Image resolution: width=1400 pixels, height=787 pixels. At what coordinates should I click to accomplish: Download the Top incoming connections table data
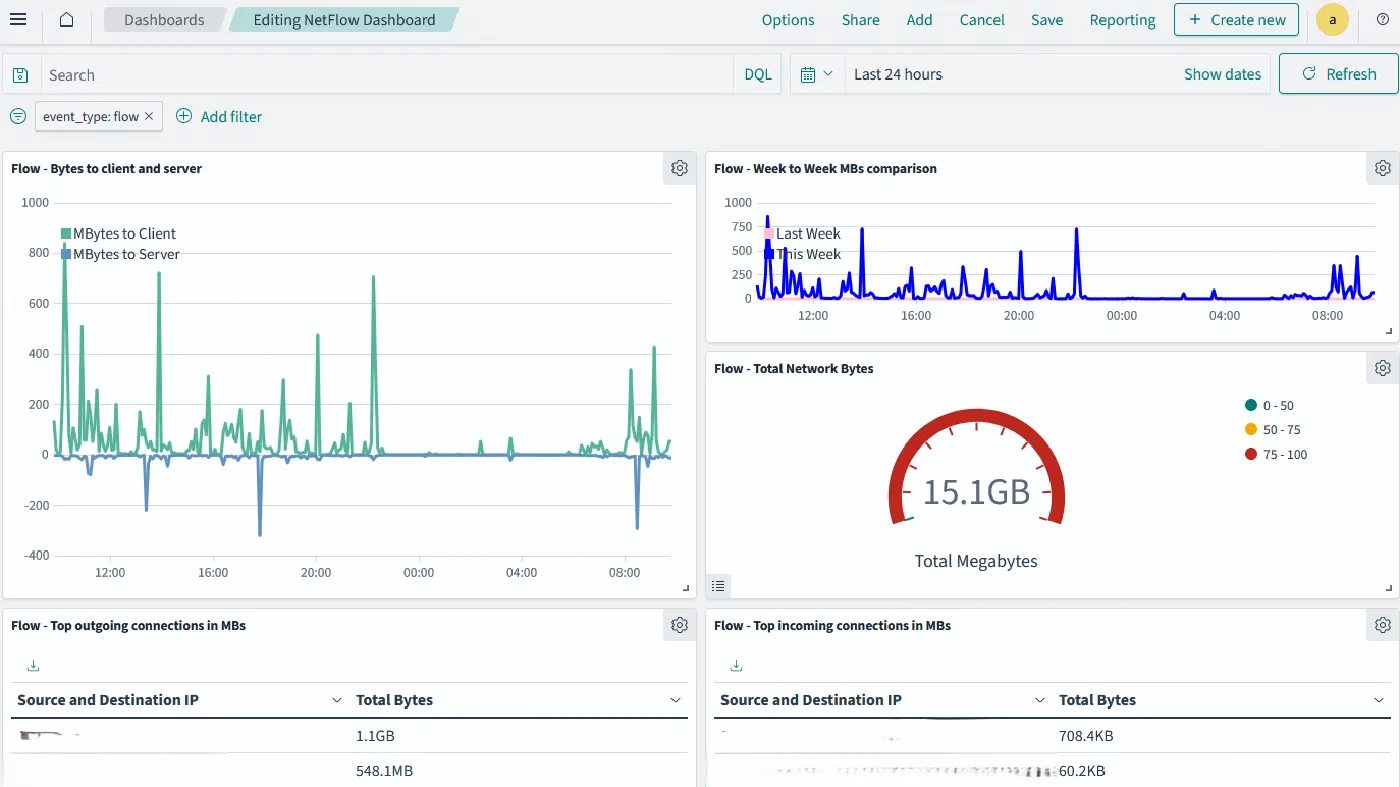[736, 666]
